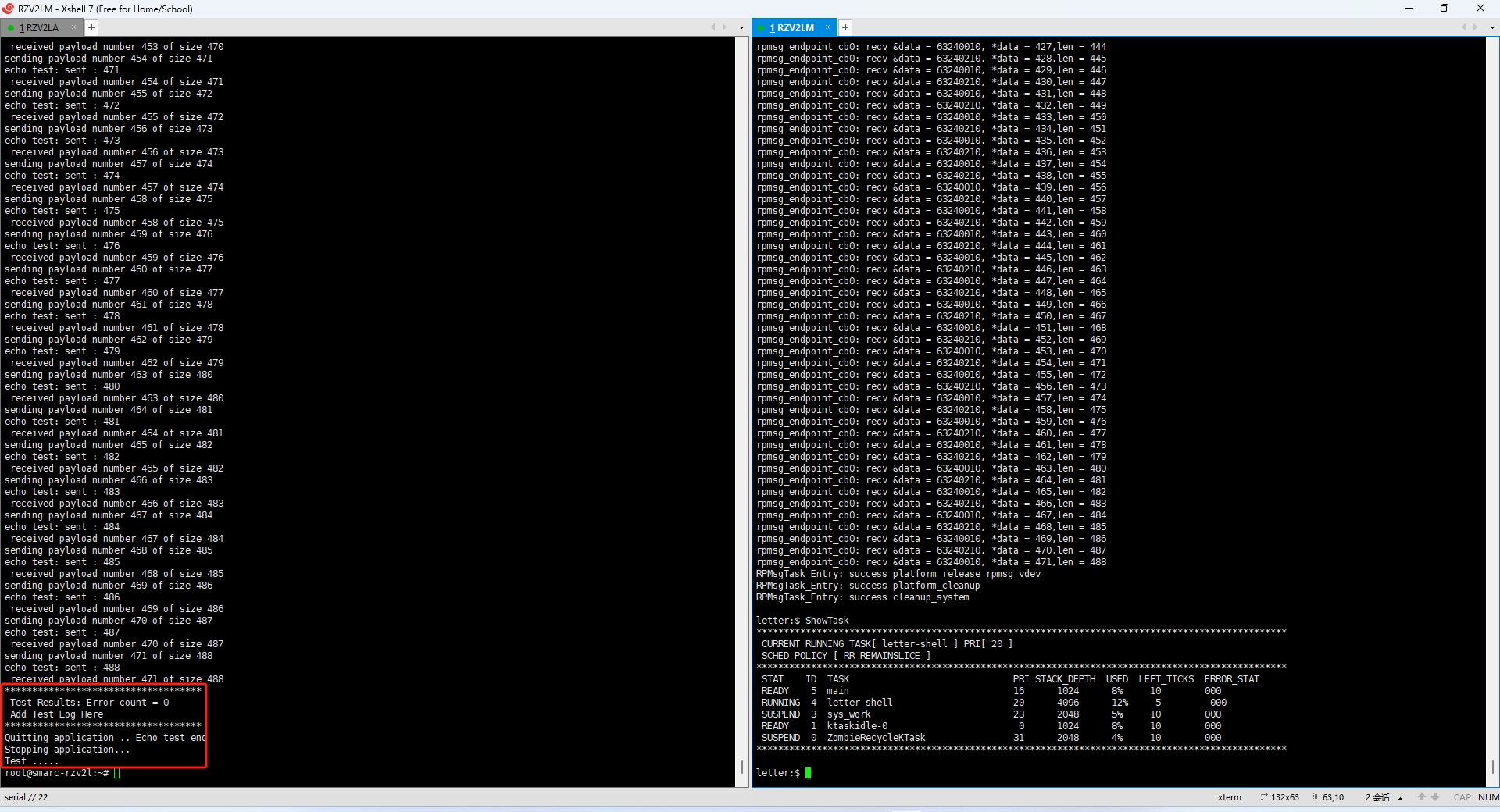Image resolution: width=1500 pixels, height=812 pixels.
Task: Click the 'SCHED POLICY [ RR_REMAINSLICE ]' line
Action: (846, 656)
